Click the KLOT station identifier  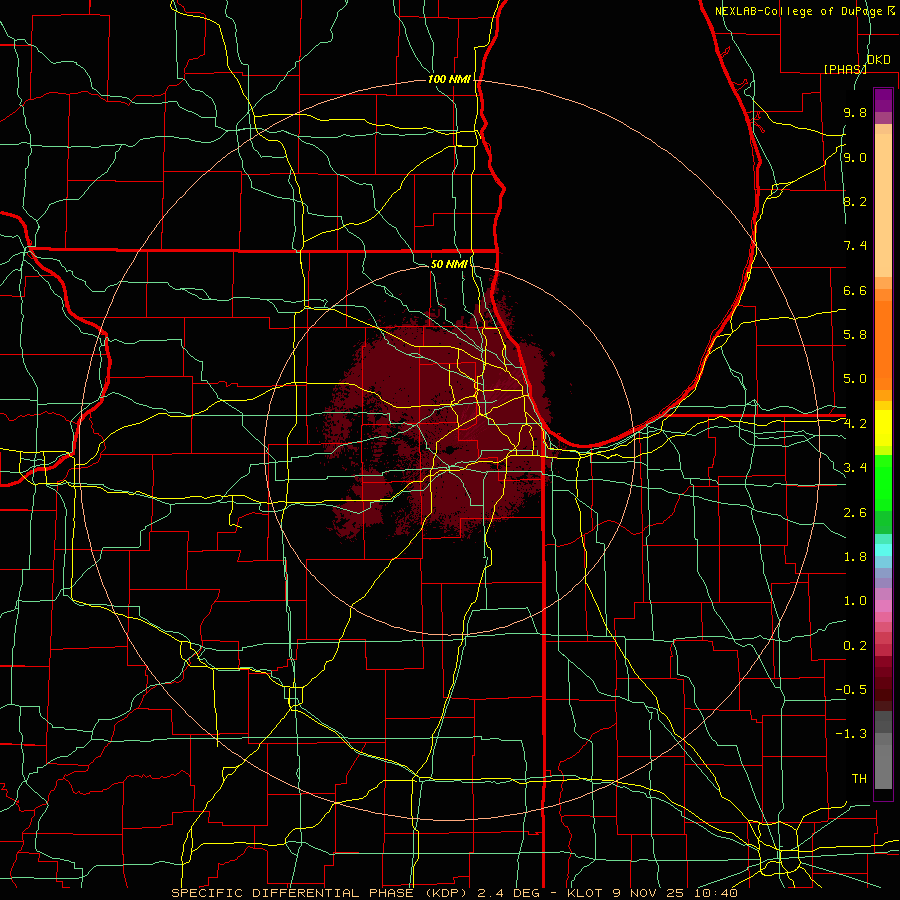(585, 893)
